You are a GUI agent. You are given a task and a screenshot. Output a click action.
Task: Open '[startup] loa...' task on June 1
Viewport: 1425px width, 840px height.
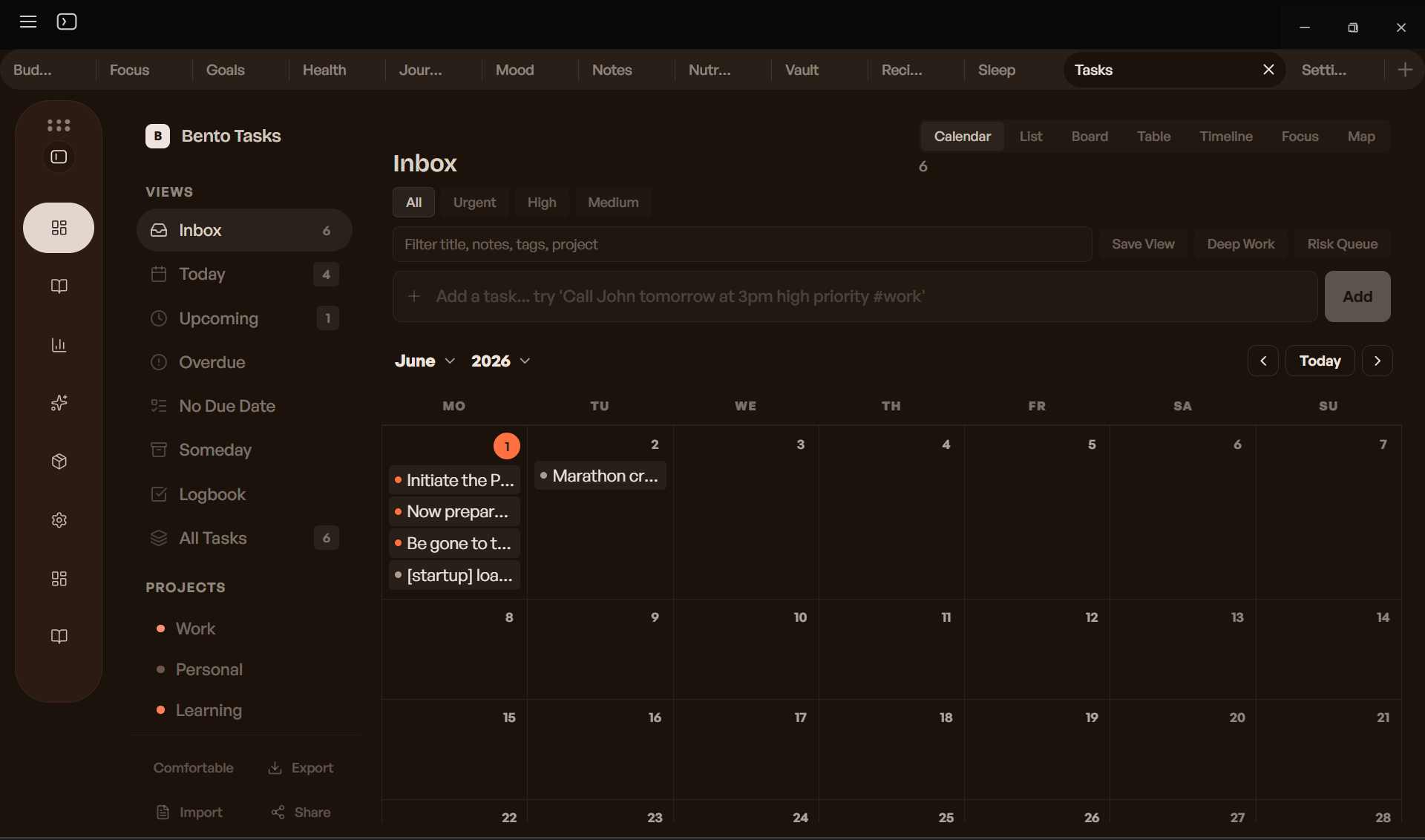pos(454,575)
